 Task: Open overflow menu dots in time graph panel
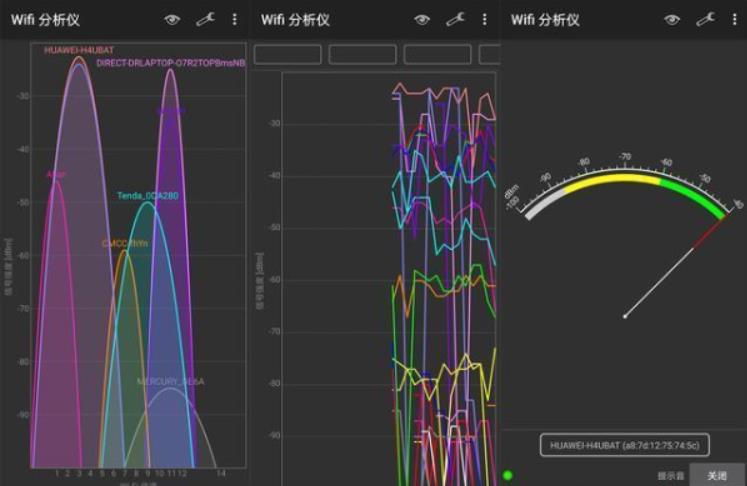click(485, 20)
